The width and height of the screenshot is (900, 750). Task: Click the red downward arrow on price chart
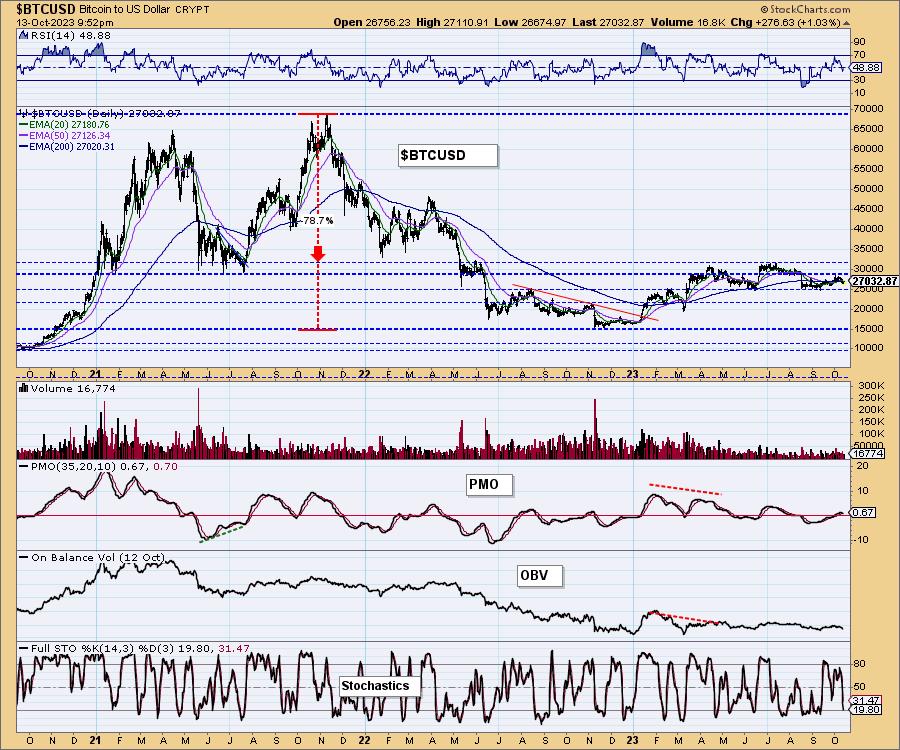tap(318, 254)
